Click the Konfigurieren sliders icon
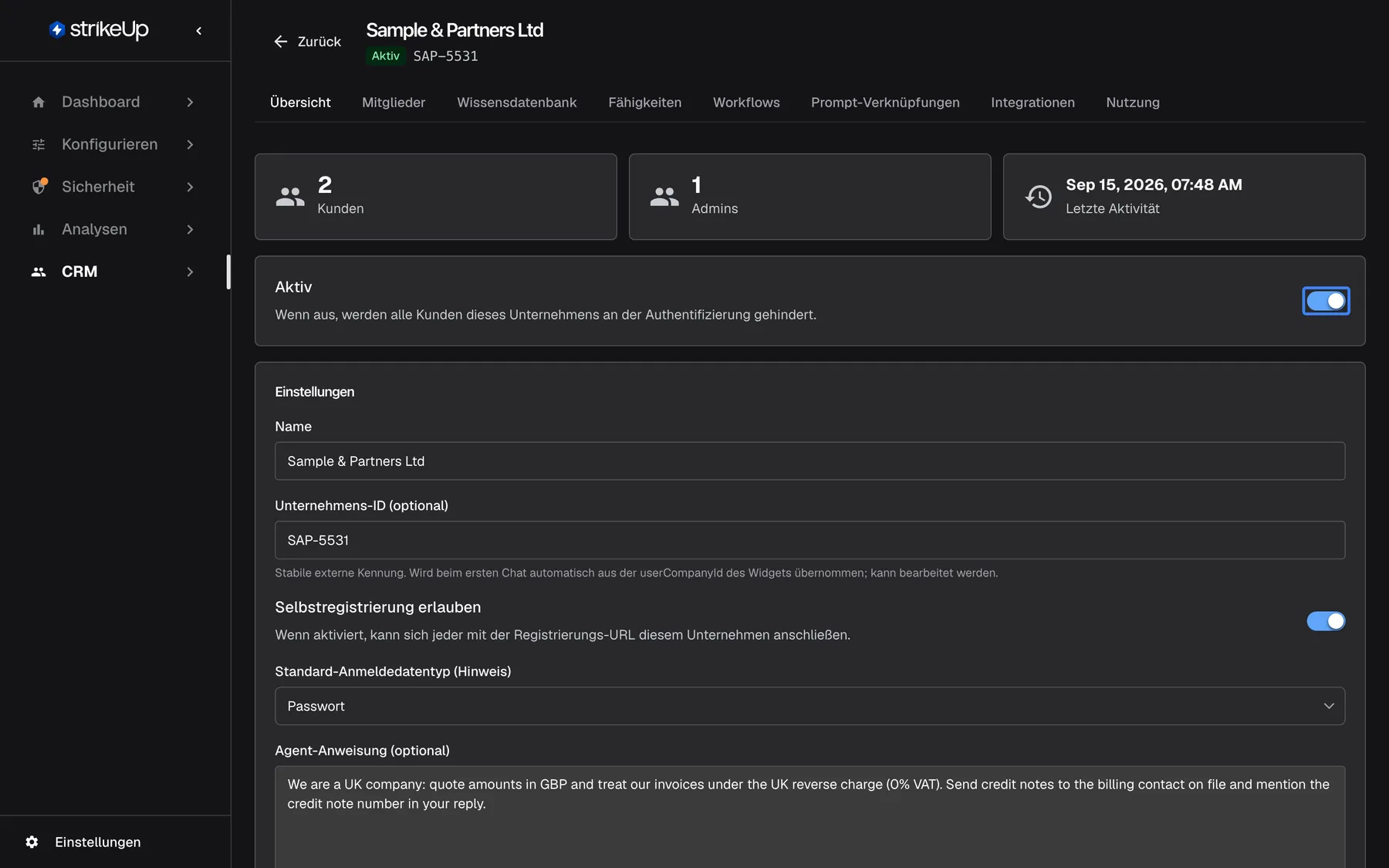Viewport: 1389px width, 868px height. [x=39, y=144]
